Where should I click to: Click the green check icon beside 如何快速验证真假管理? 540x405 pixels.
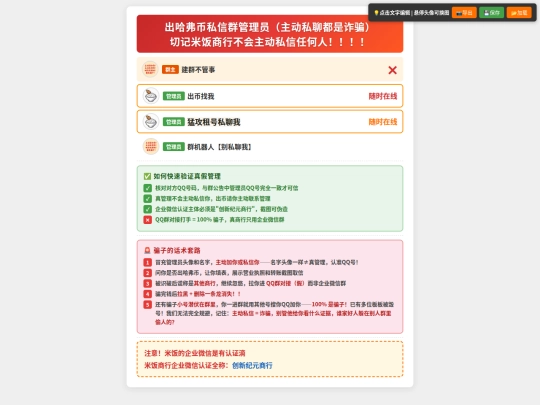point(147,176)
